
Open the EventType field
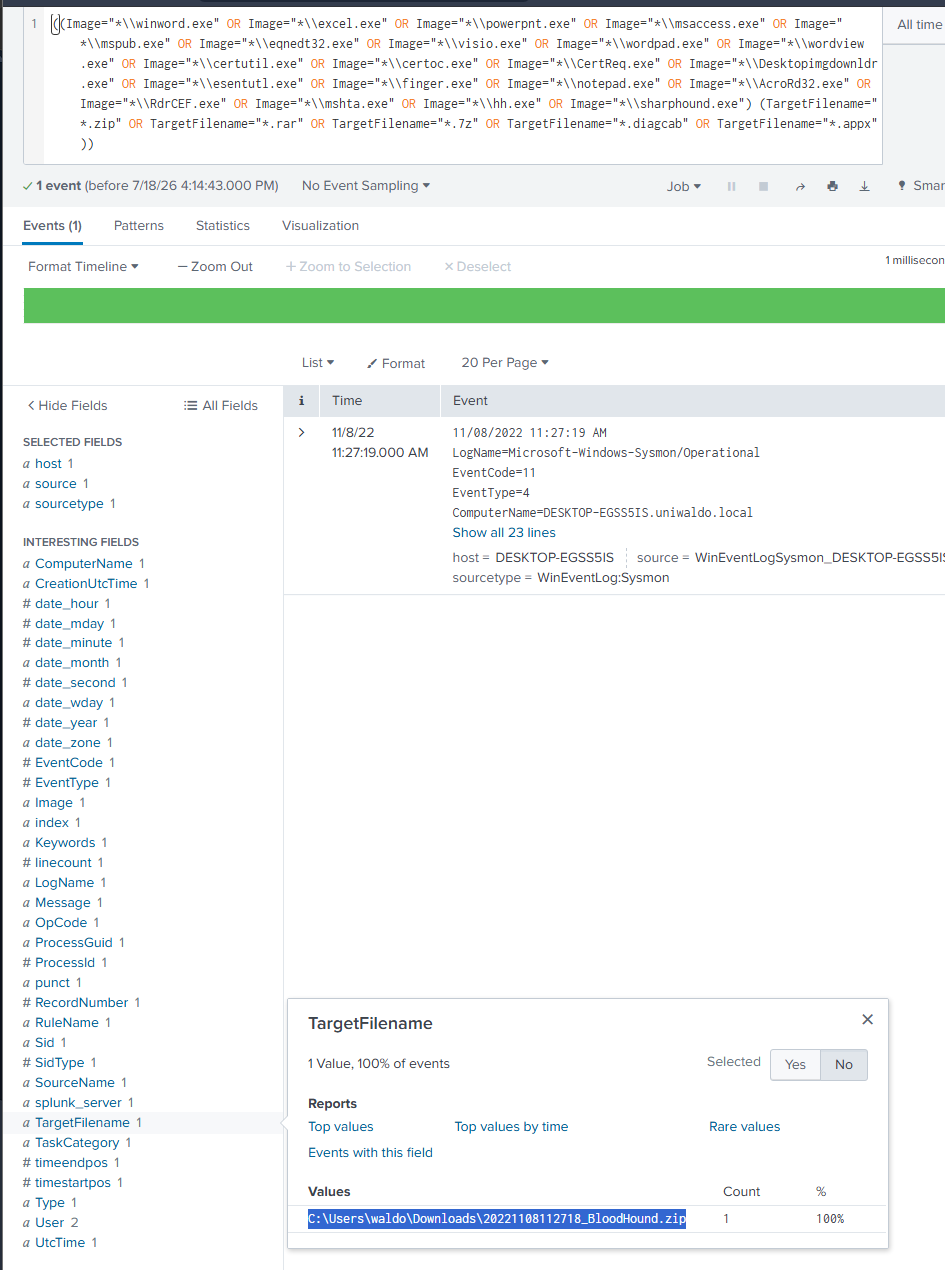67,782
